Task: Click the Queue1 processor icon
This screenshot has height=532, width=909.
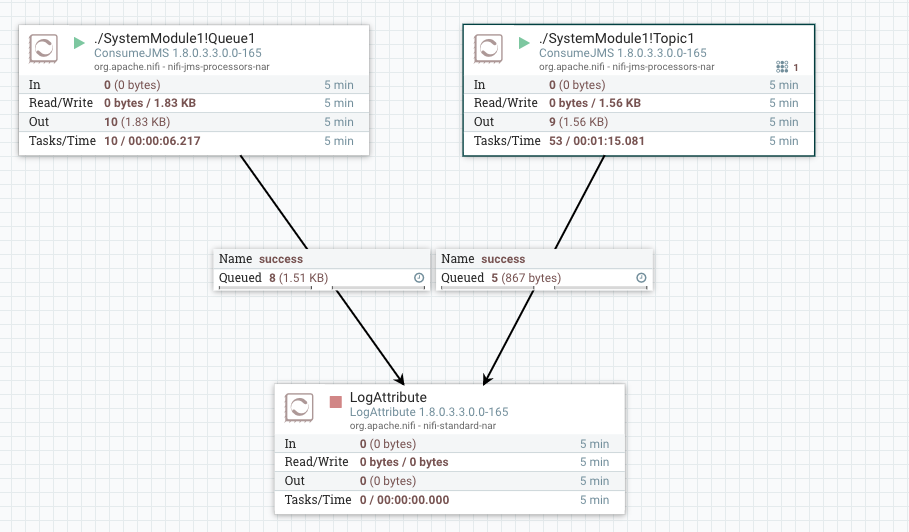Action: pyautogui.click(x=43, y=49)
